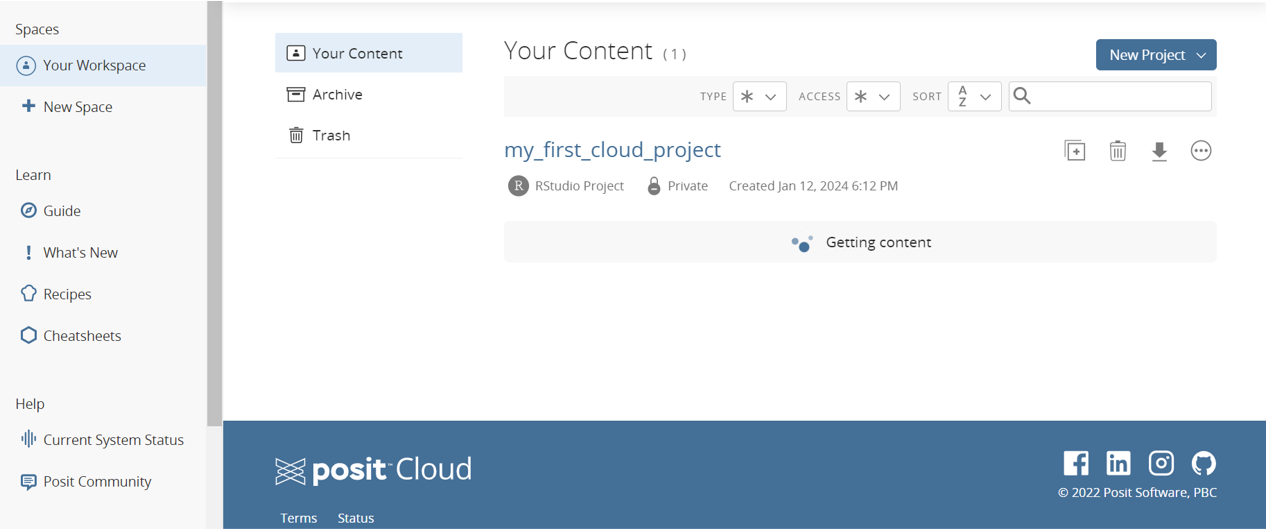Open the SORT A-Z dropdown
This screenshot has width=1266, height=529.
tap(974, 96)
